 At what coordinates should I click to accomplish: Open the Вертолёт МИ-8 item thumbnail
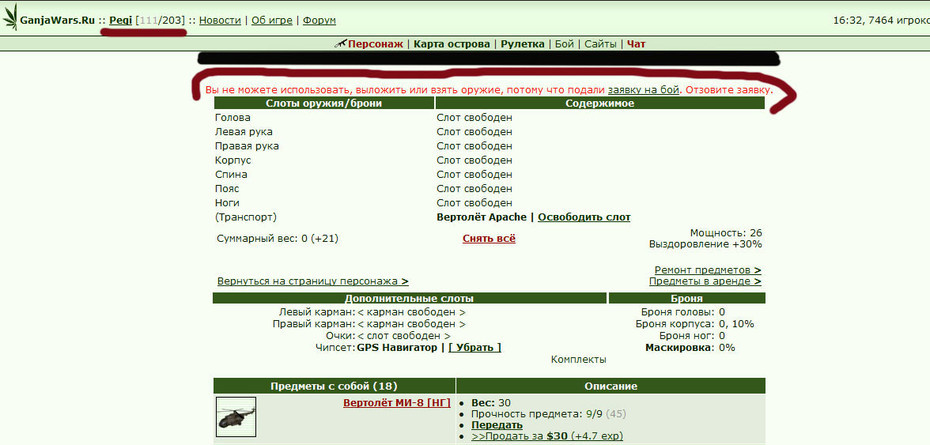pos(236,417)
